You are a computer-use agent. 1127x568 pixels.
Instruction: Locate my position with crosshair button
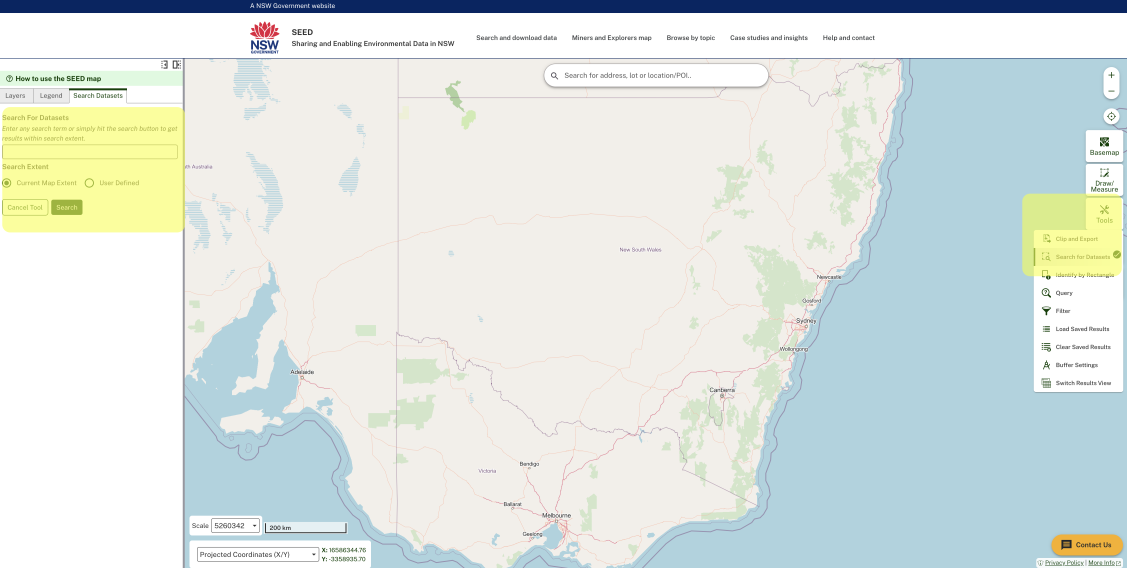tap(1111, 116)
